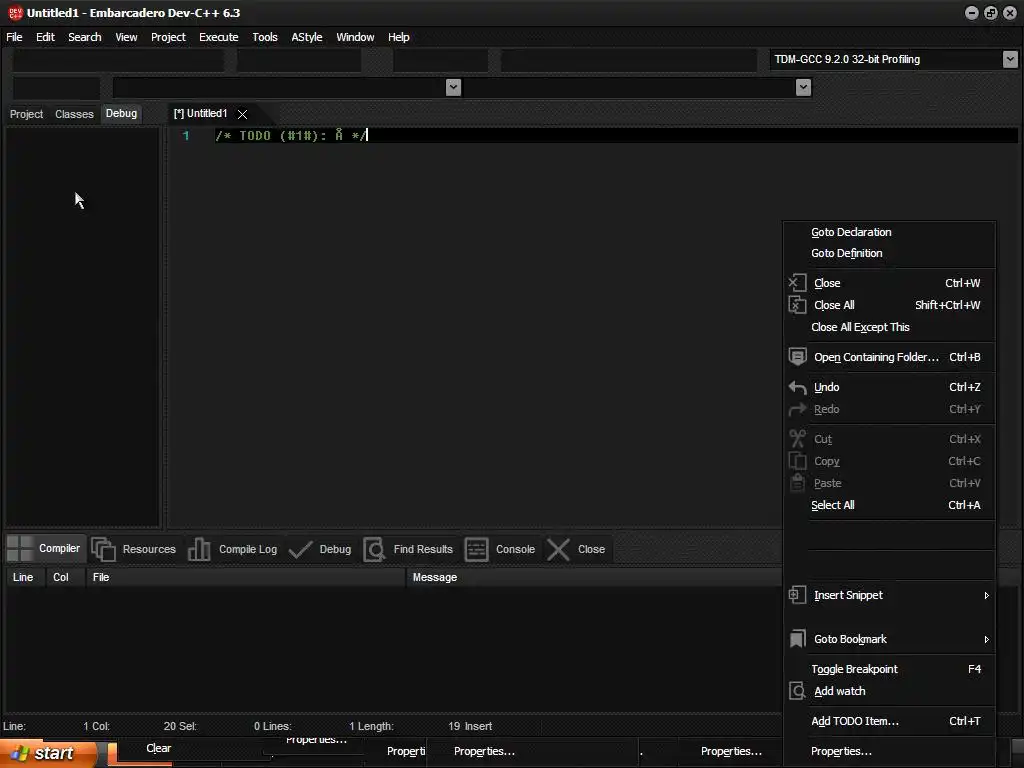Expand the Goto Bookmark submenu arrow
This screenshot has width=1024, height=768.
[986, 639]
